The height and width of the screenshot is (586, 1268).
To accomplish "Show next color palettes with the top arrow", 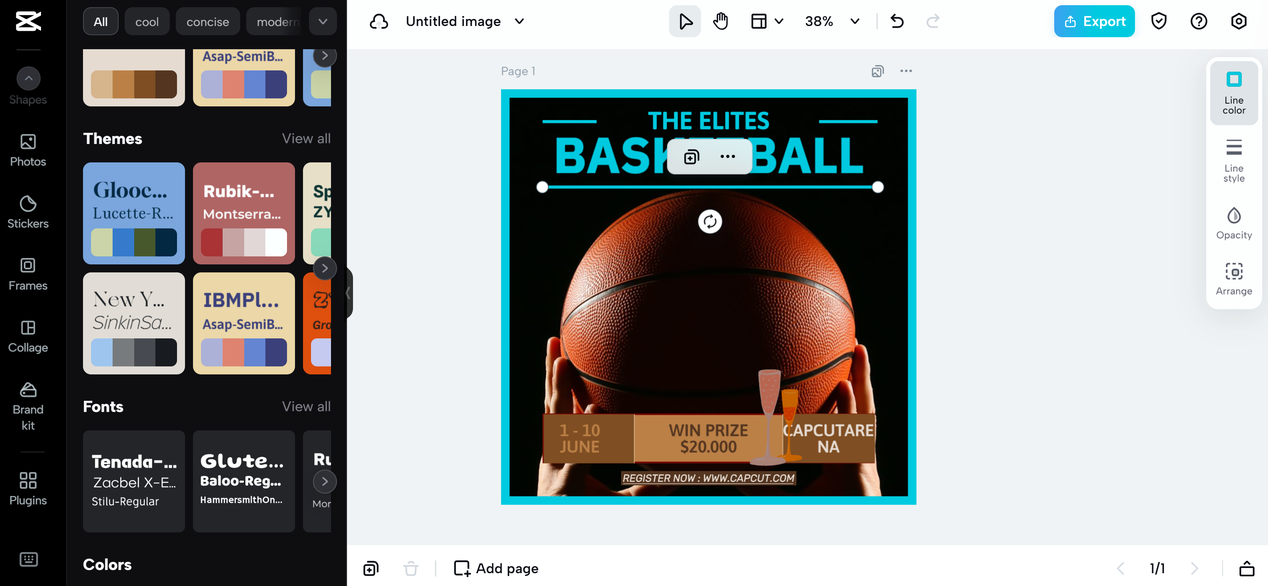I will pos(324,57).
